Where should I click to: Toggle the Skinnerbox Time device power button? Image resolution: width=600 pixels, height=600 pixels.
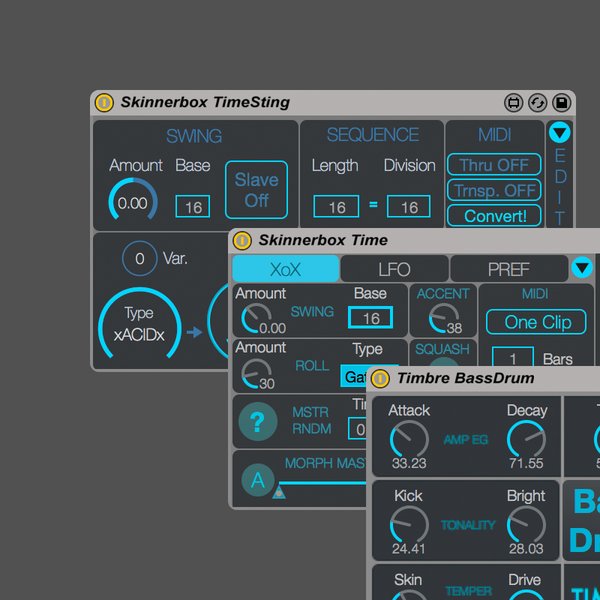click(242, 240)
